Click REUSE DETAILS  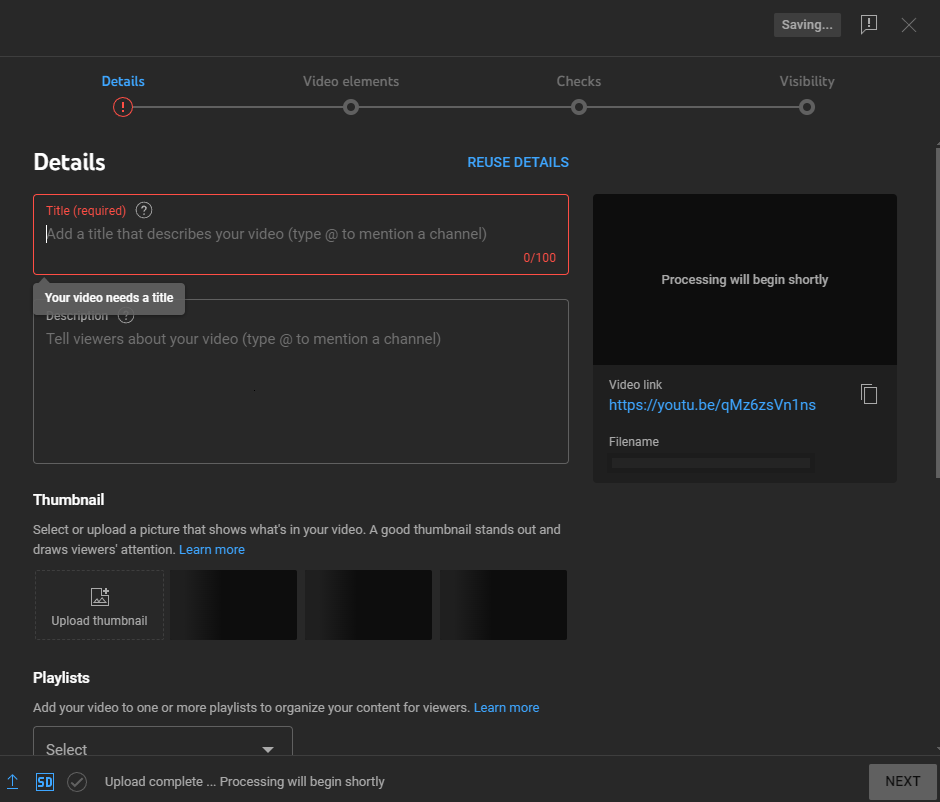pyautogui.click(x=518, y=162)
